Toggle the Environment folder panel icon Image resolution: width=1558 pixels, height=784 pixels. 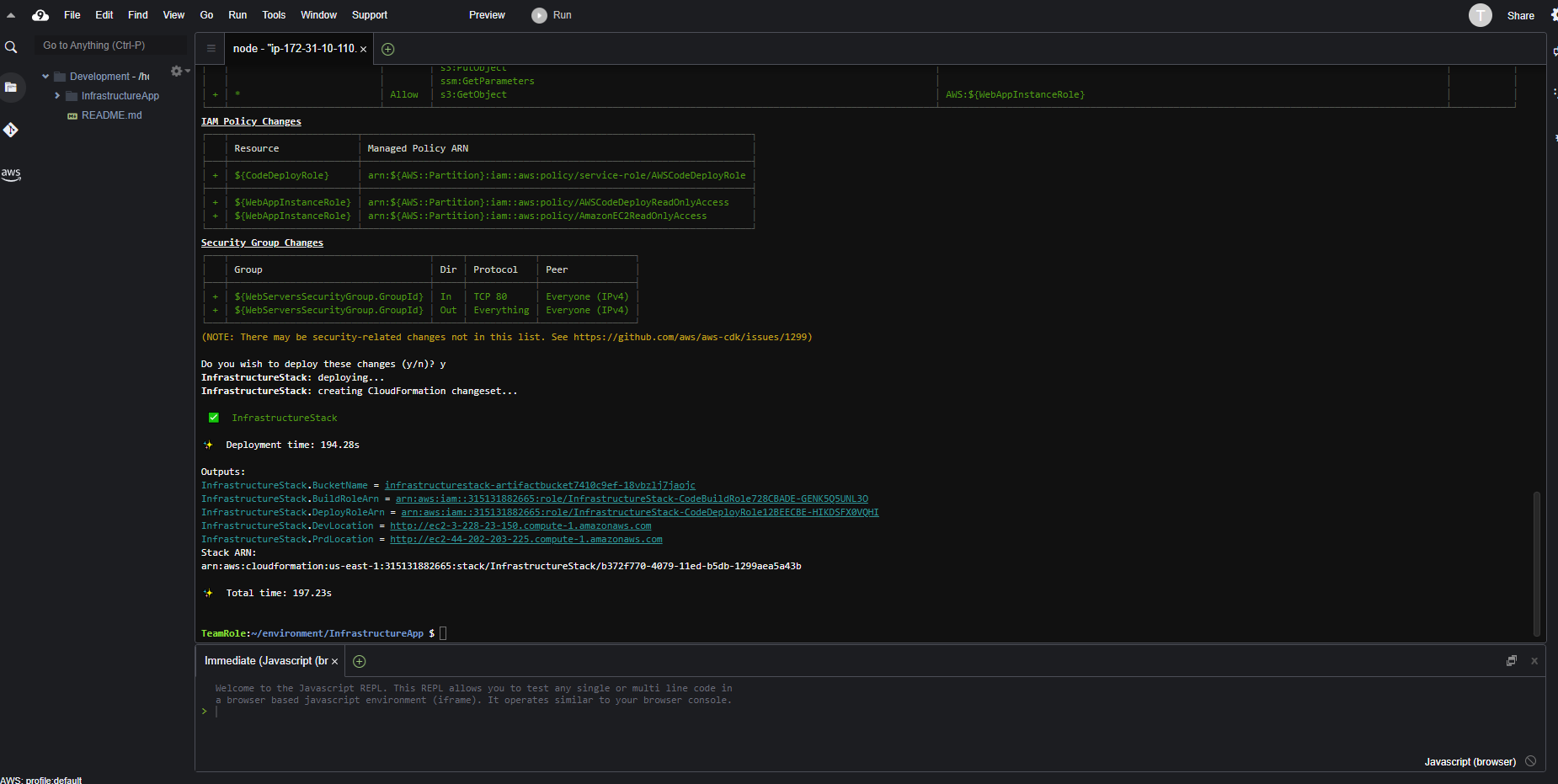tap(11, 87)
